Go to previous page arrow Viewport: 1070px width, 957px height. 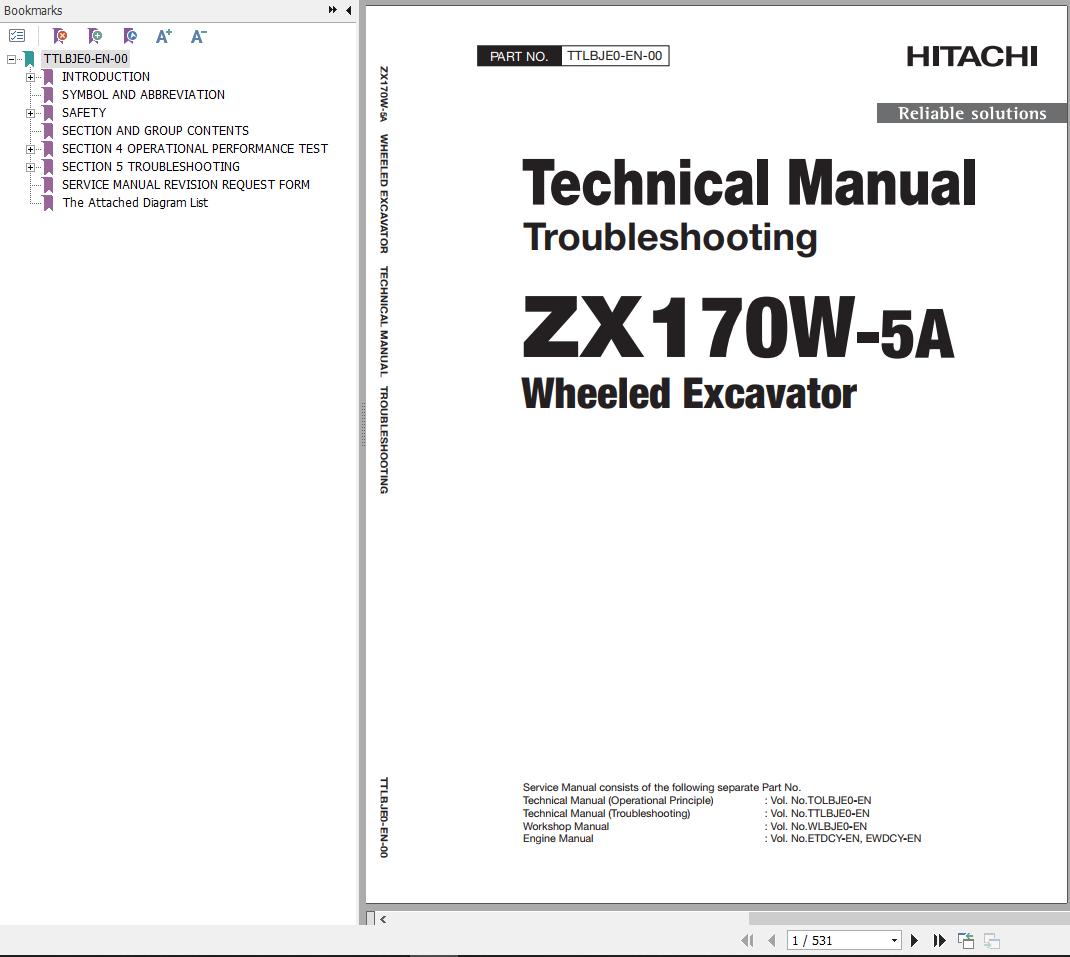772,941
